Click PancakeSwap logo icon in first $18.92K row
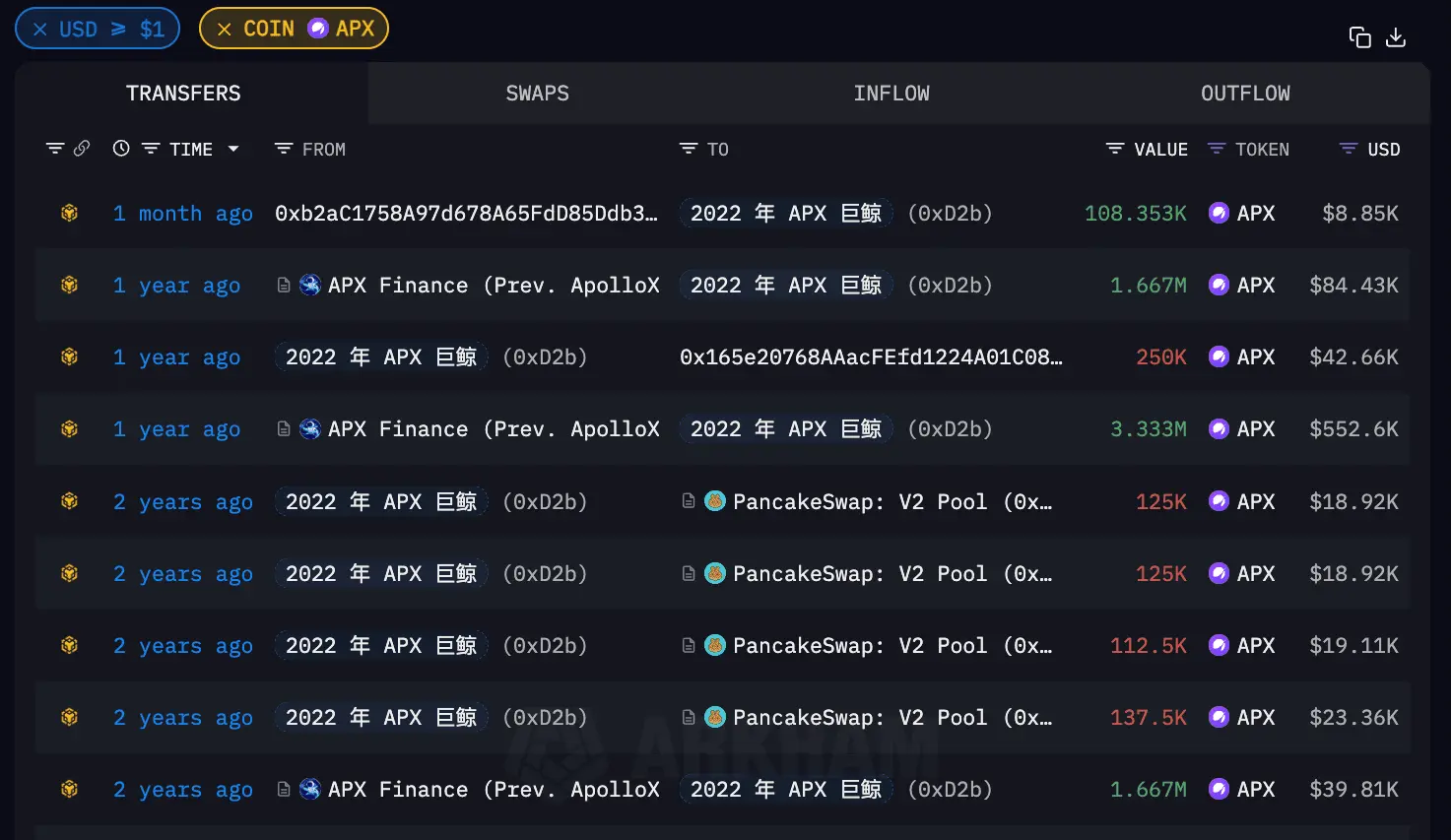This screenshot has width=1452, height=840. pos(715,500)
